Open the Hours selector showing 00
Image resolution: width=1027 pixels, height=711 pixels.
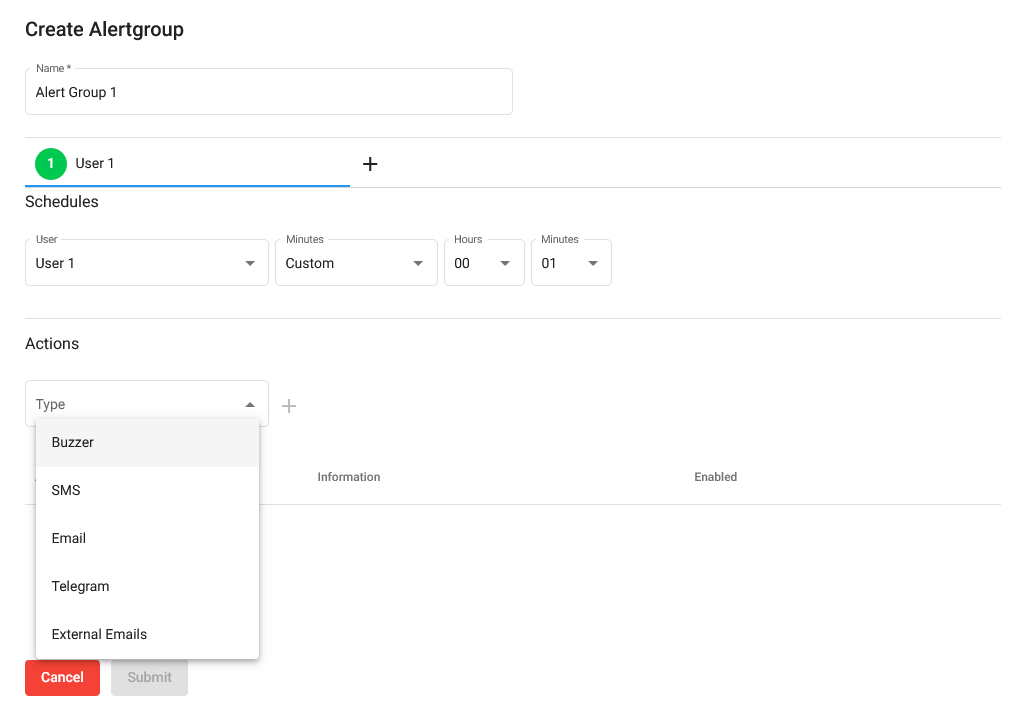coord(484,262)
